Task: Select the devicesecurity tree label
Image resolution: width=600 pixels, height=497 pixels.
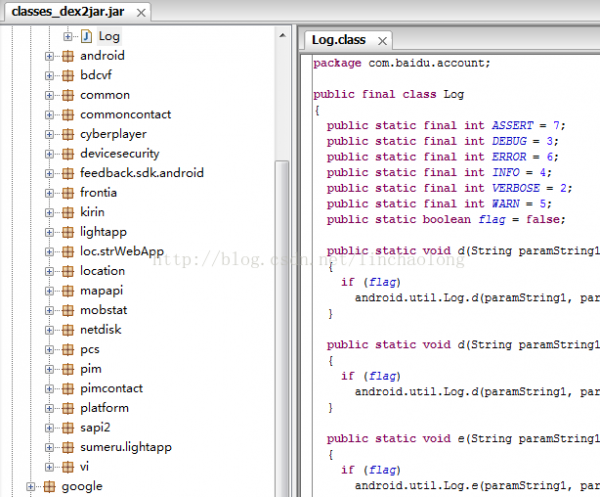Action: pos(120,154)
